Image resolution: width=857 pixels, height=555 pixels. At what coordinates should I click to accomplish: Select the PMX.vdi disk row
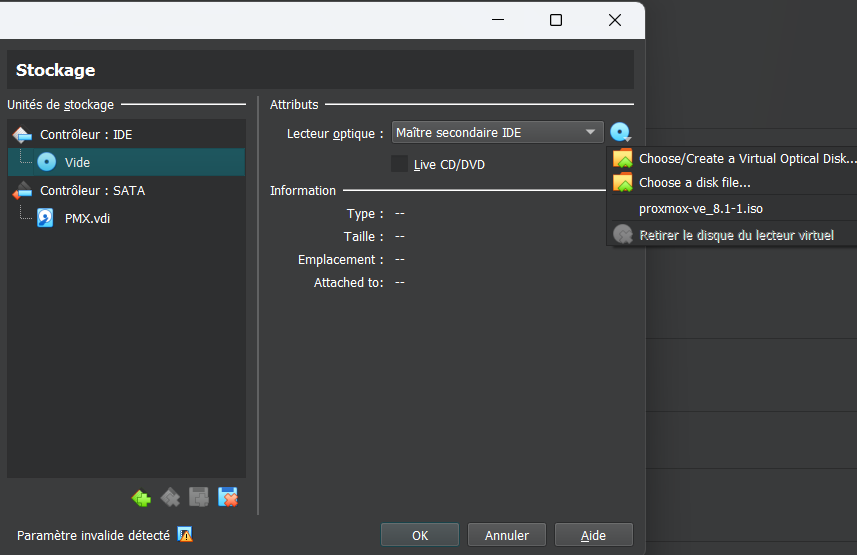click(126, 218)
